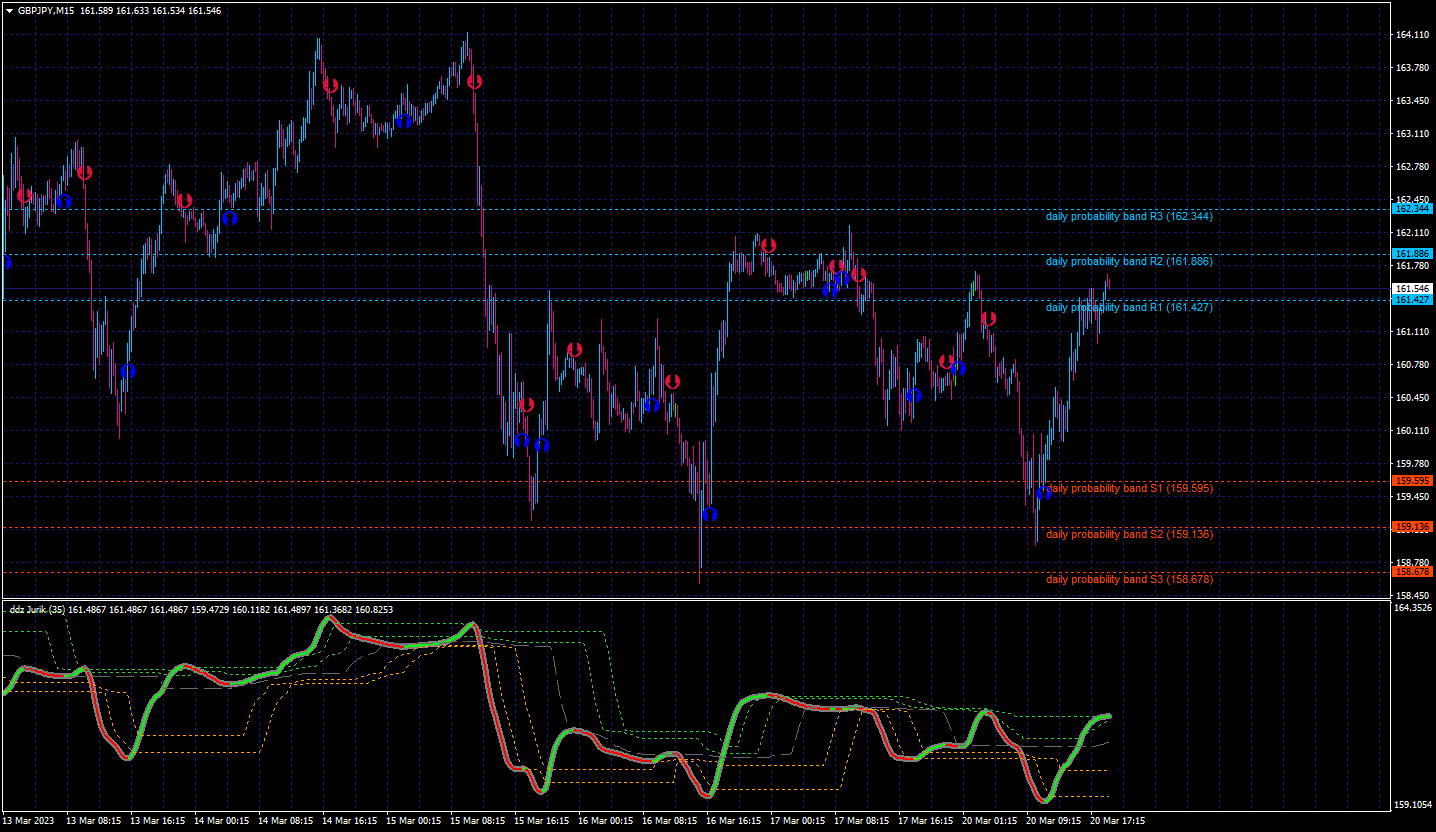The height and width of the screenshot is (832, 1436).
Task: Click the daily probability band R3 (162.344) label
Action: click(1129, 216)
